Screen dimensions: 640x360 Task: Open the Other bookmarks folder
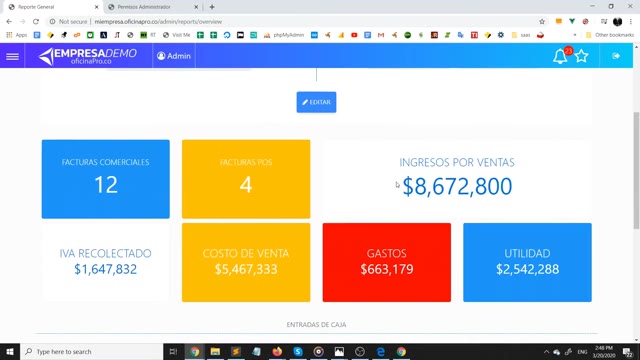tap(610, 35)
